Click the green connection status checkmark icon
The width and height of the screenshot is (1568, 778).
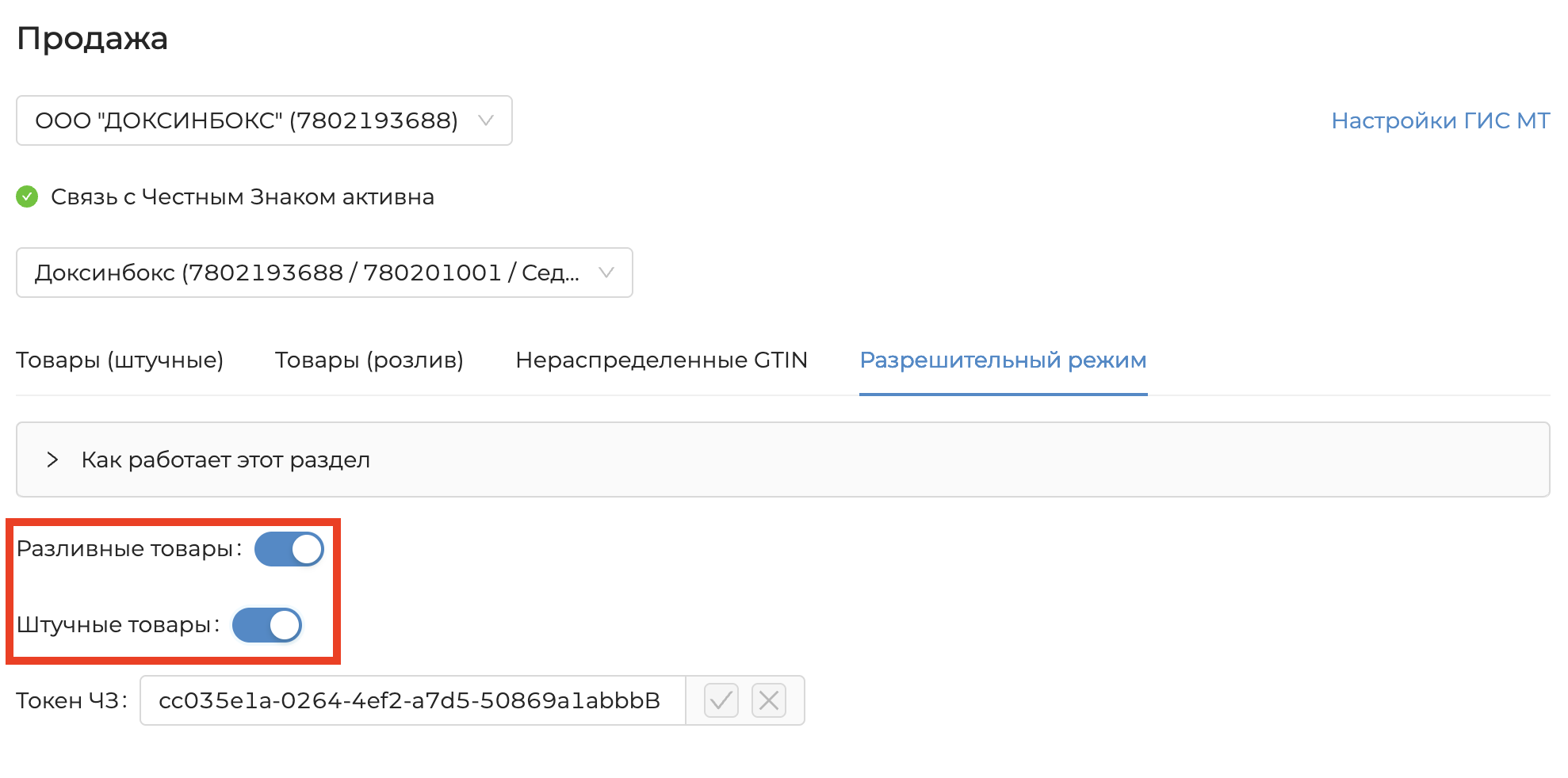coord(27,196)
